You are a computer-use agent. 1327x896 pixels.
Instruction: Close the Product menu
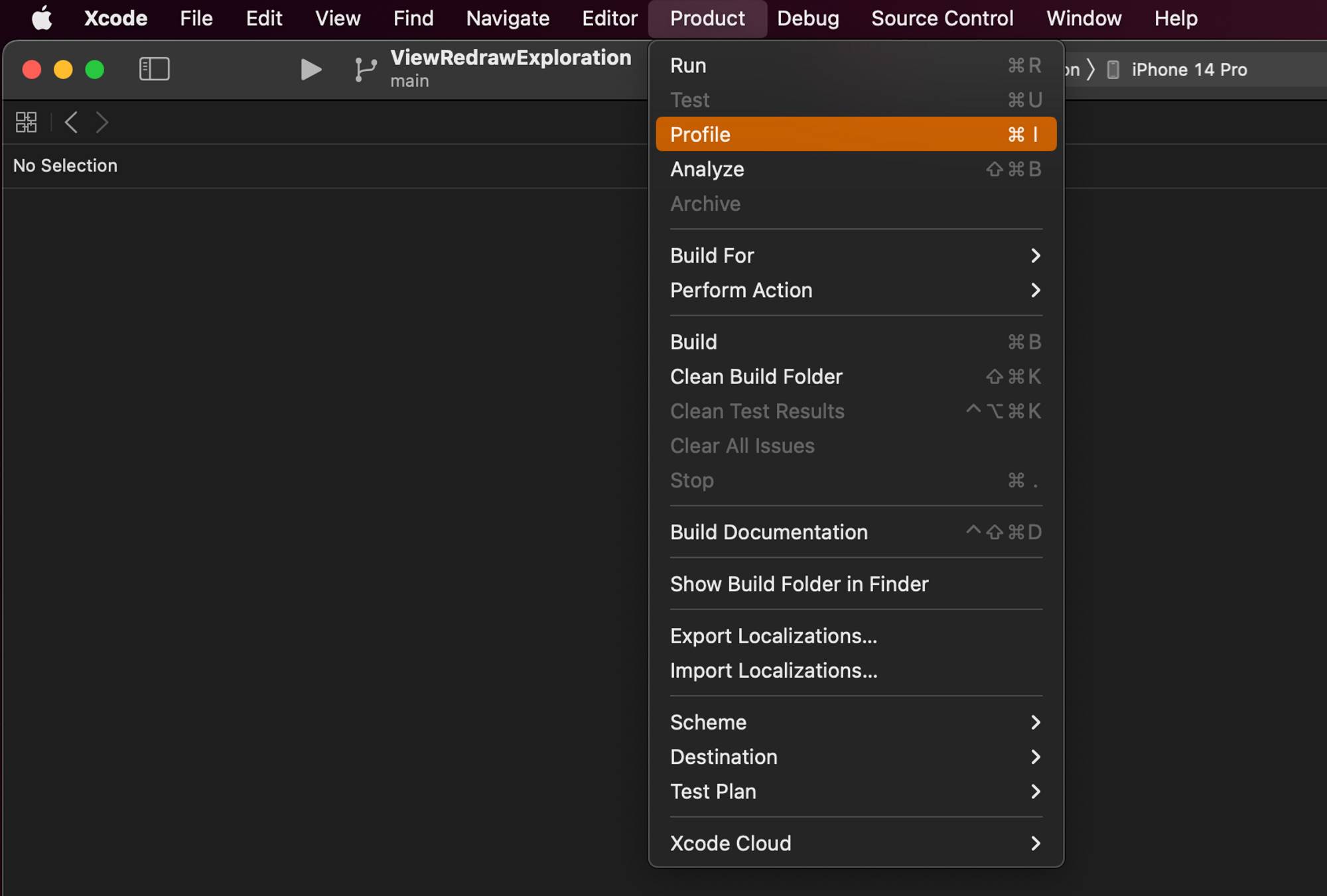point(707,18)
